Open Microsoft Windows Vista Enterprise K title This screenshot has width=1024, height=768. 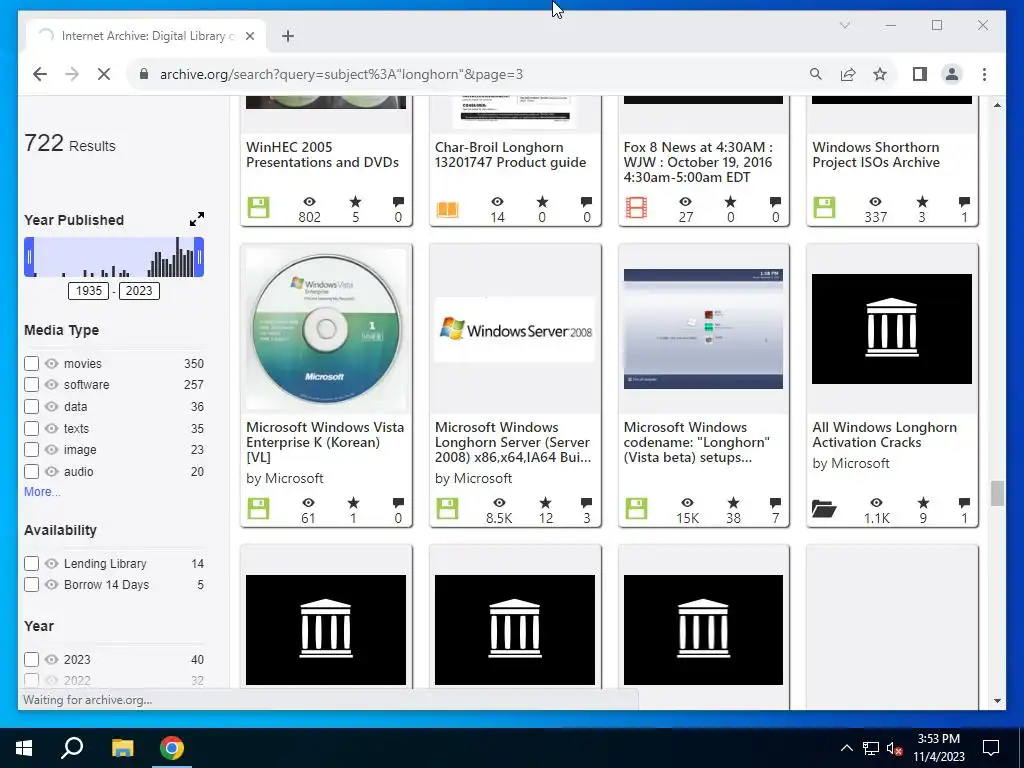[325, 442]
